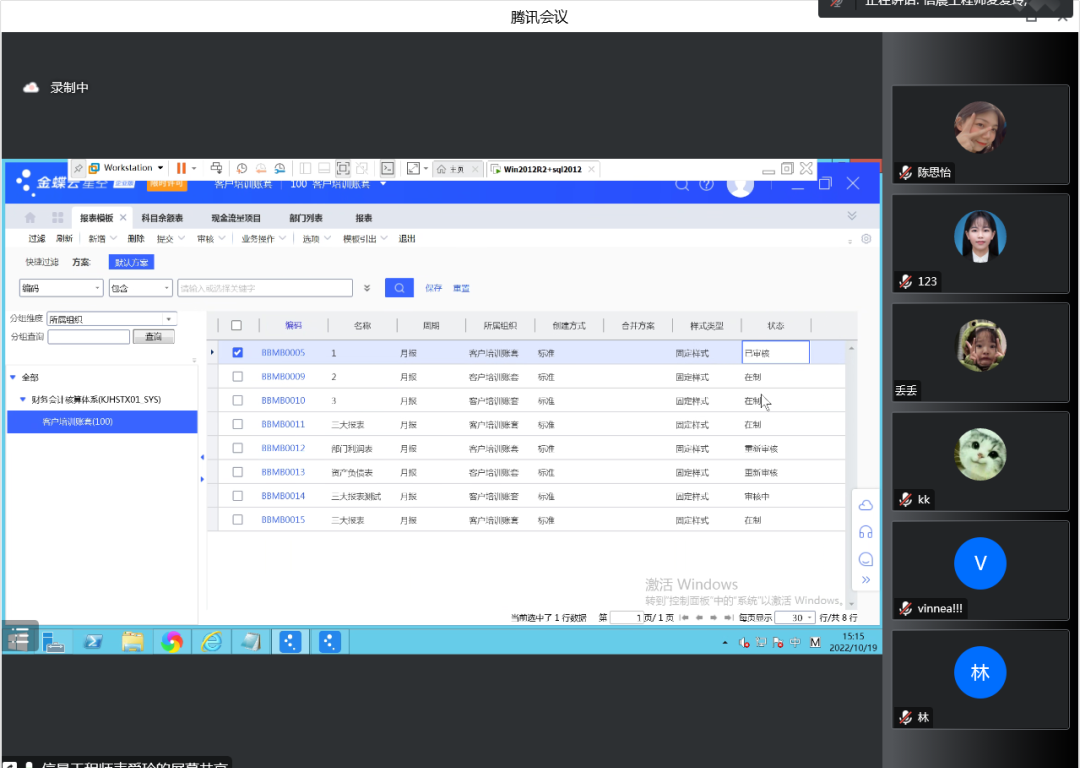Switch to the 部门列表 tab

point(306,218)
